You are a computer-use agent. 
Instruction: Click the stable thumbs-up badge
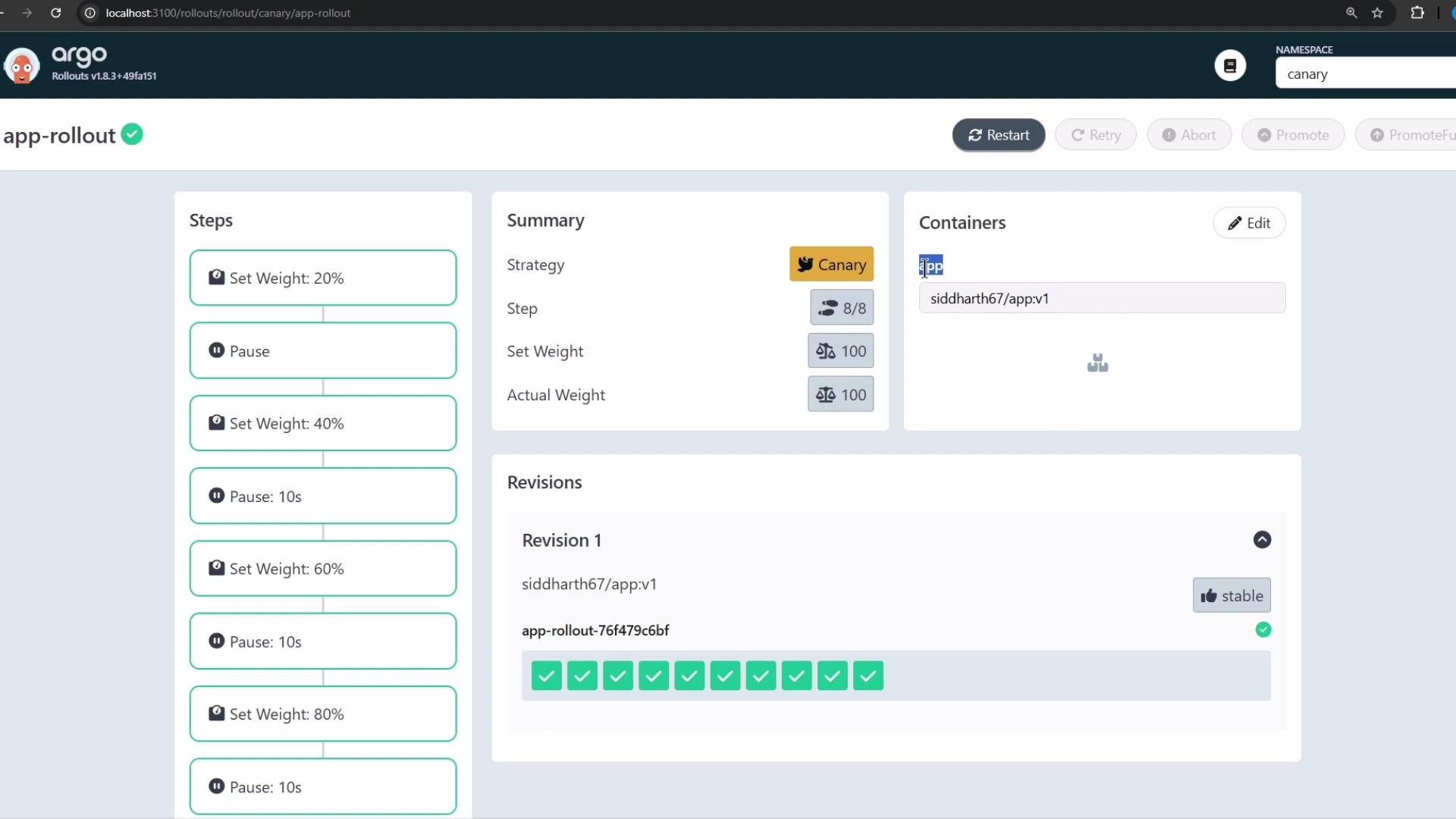1232,596
